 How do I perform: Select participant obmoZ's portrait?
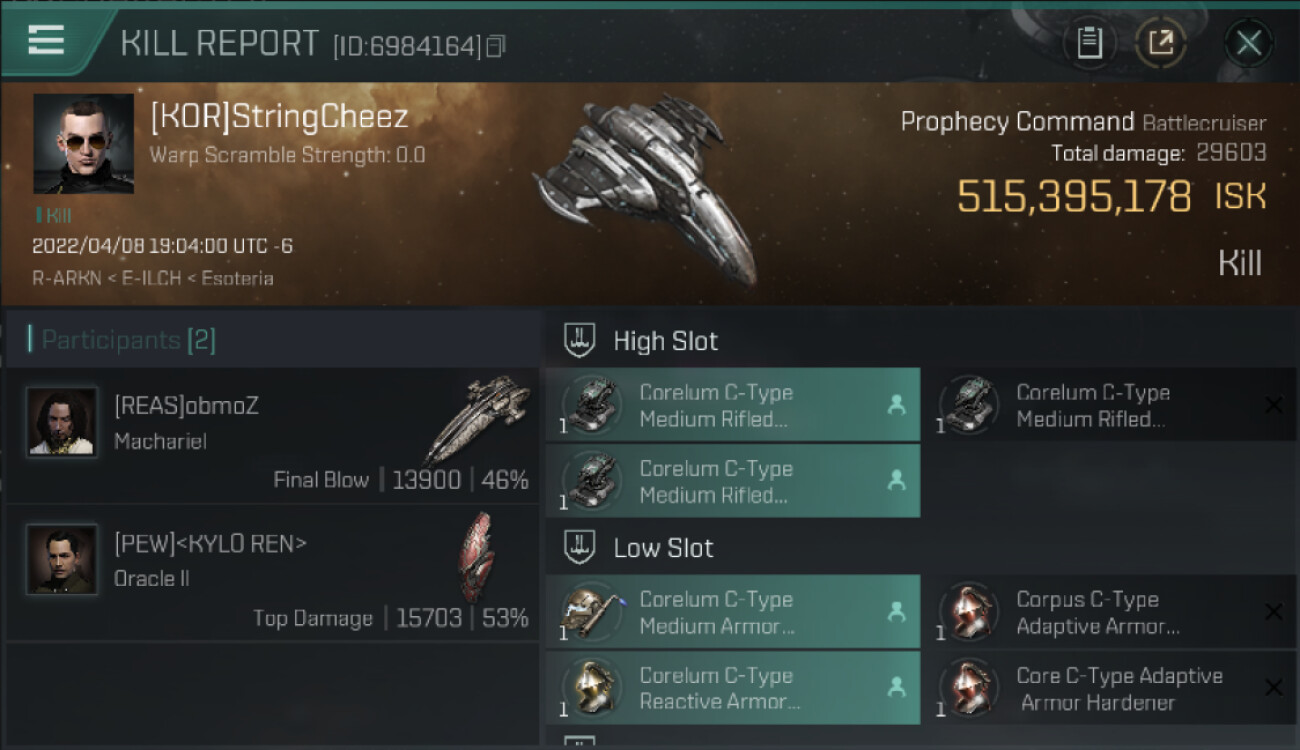point(62,422)
